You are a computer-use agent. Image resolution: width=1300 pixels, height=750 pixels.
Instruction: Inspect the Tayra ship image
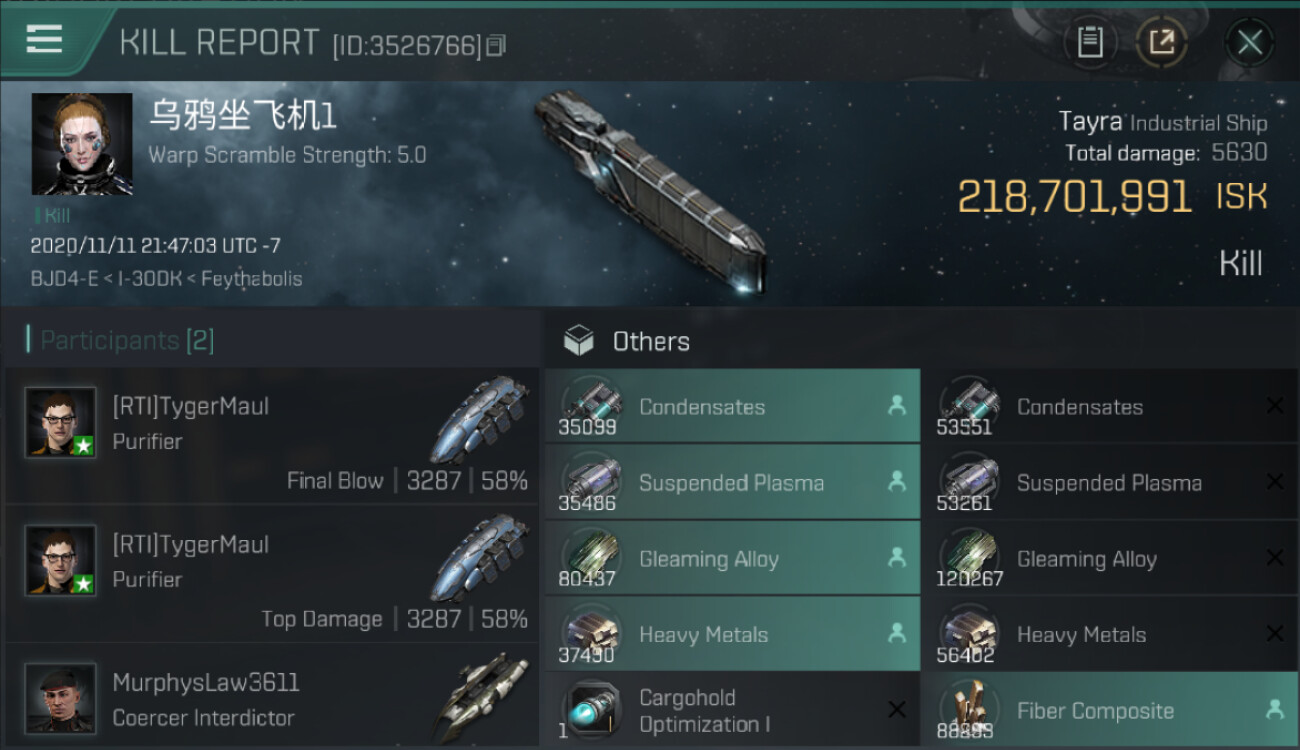[650, 190]
